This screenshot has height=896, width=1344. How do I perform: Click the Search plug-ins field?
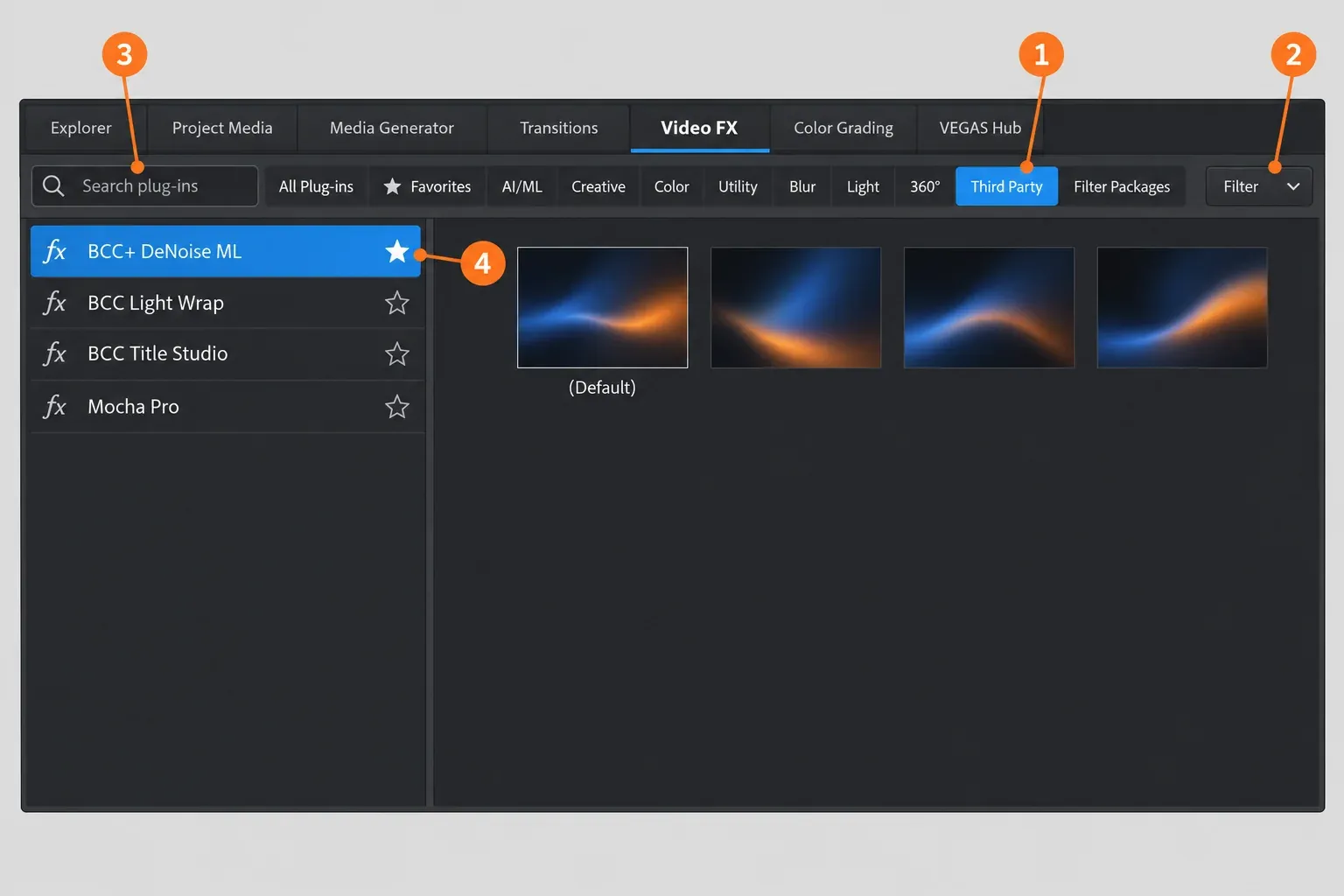145,185
